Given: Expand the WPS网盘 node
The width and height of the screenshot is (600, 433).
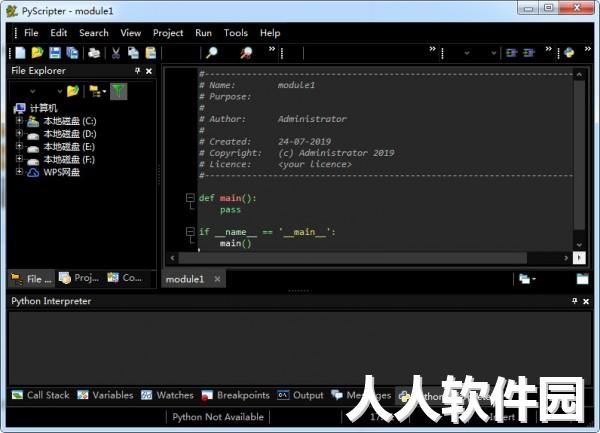Looking at the screenshot, I should [19, 172].
